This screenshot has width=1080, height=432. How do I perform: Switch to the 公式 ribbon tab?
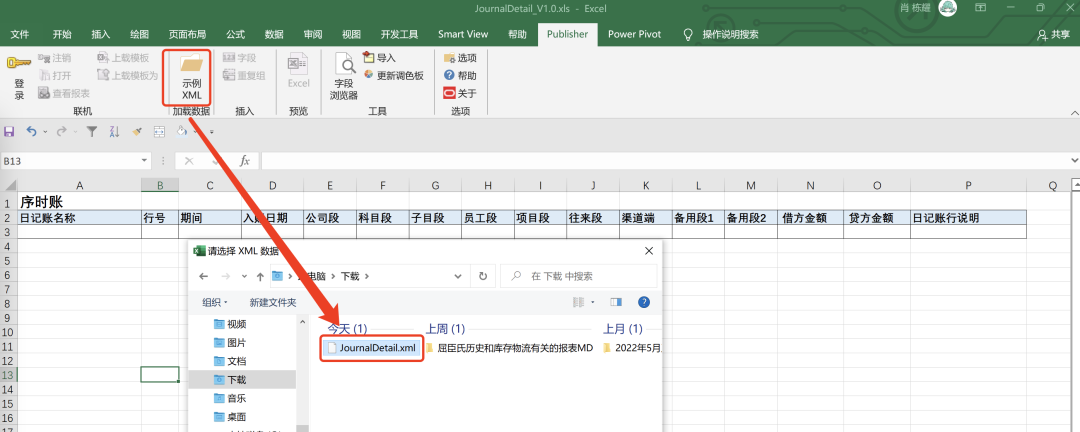tap(235, 34)
